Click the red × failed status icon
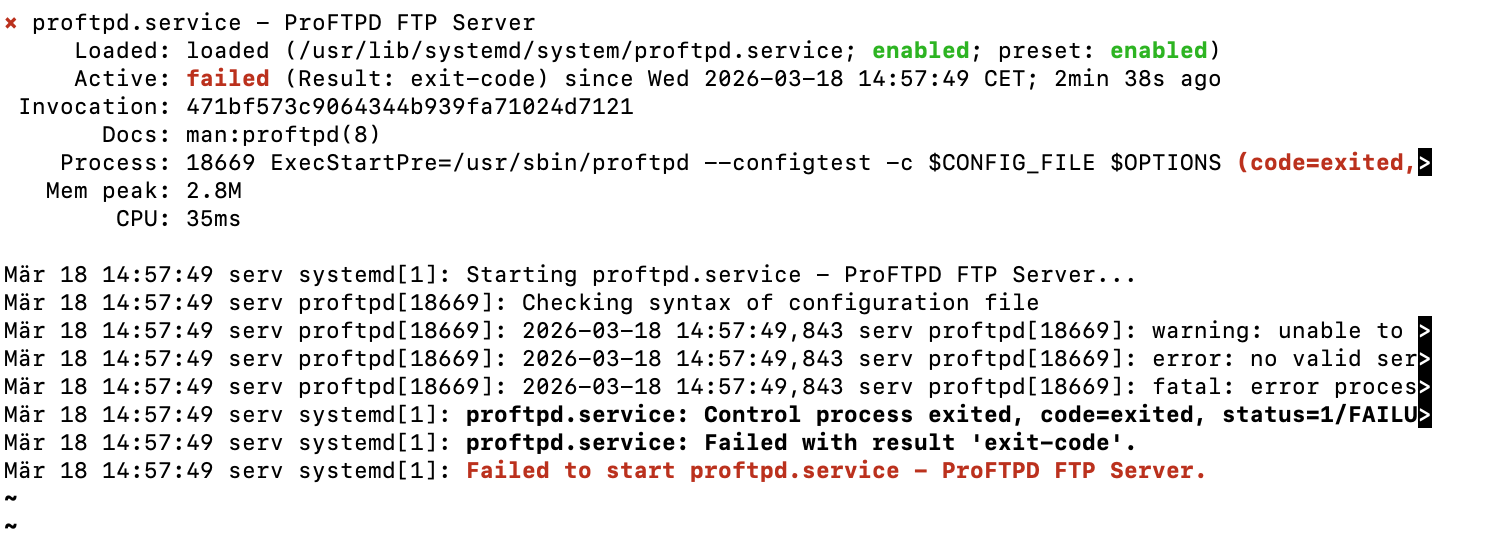 11,23
